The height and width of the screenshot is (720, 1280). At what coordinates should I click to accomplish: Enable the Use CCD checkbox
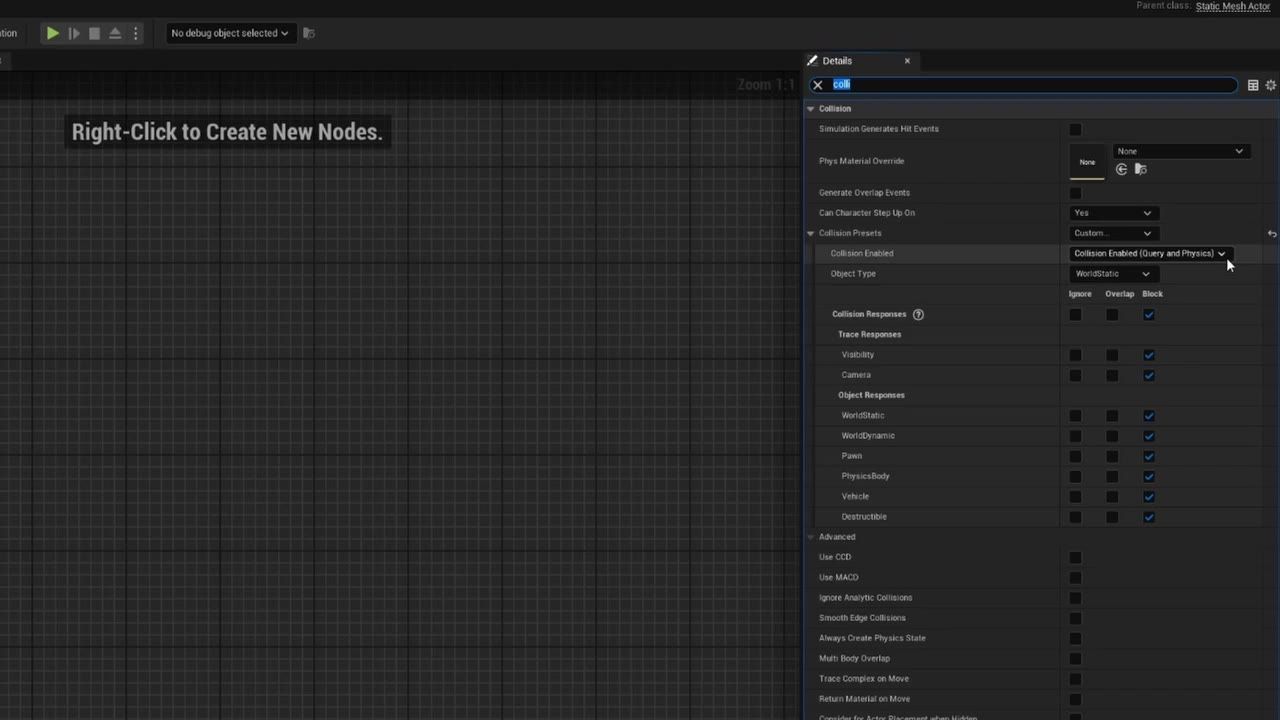click(x=1075, y=557)
